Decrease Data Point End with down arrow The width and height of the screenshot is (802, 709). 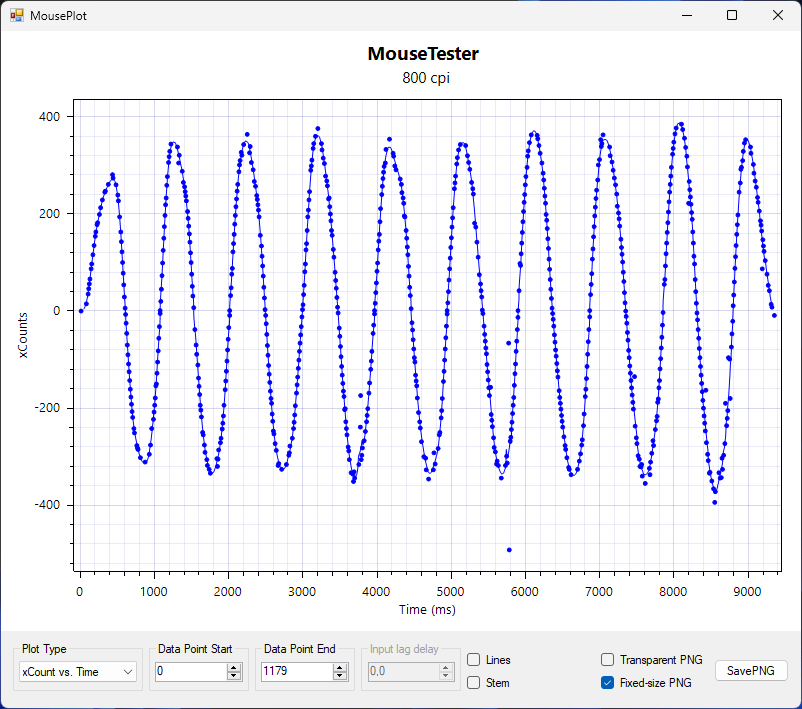coord(340,676)
